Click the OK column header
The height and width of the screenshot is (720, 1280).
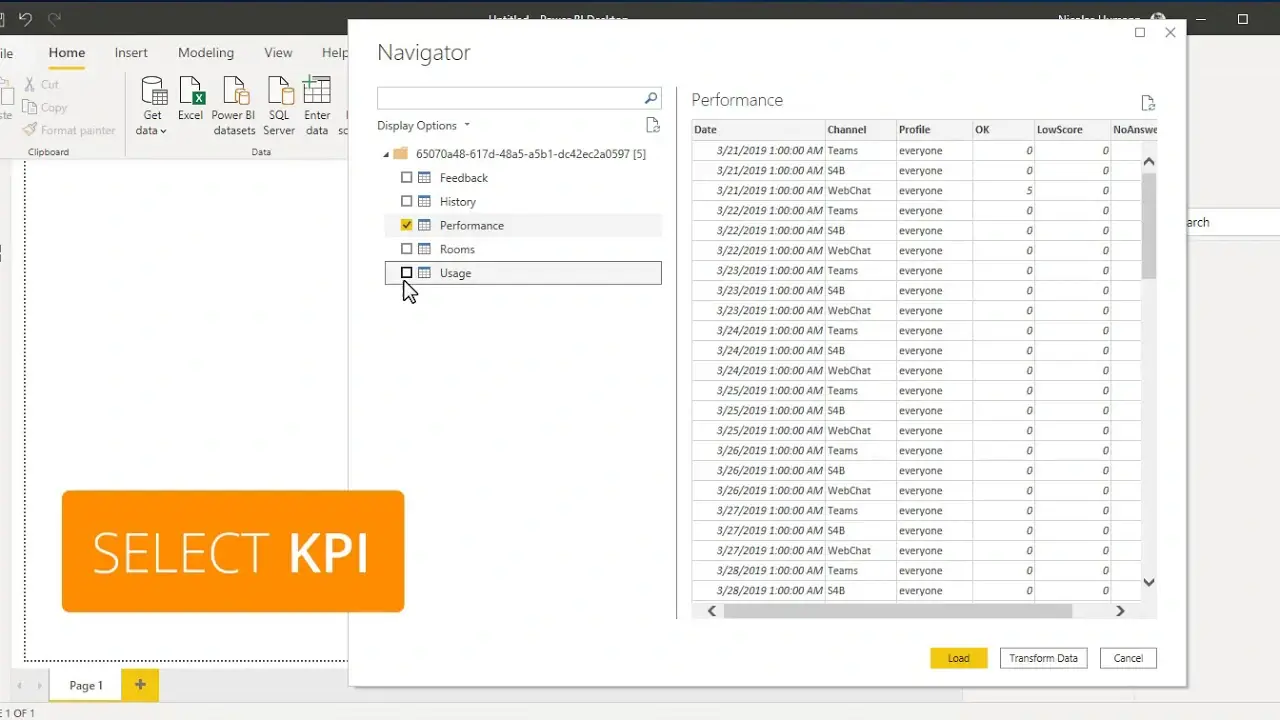click(1003, 129)
